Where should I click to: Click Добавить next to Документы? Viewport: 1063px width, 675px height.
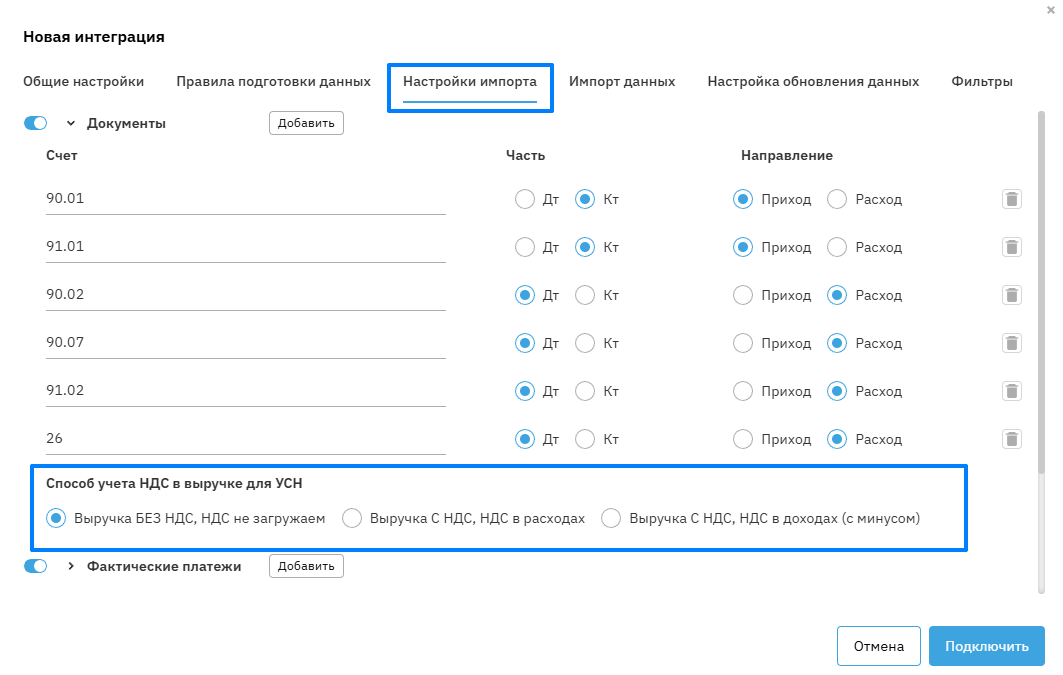306,123
